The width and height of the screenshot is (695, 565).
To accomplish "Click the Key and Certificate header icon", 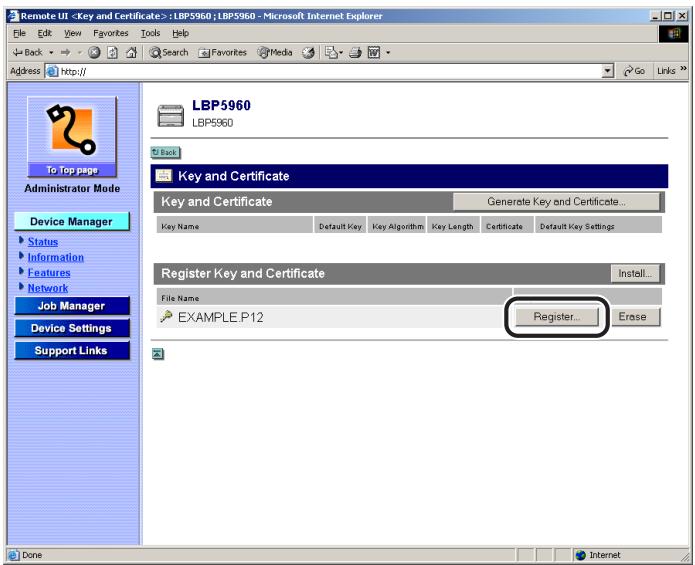I will coord(164,176).
